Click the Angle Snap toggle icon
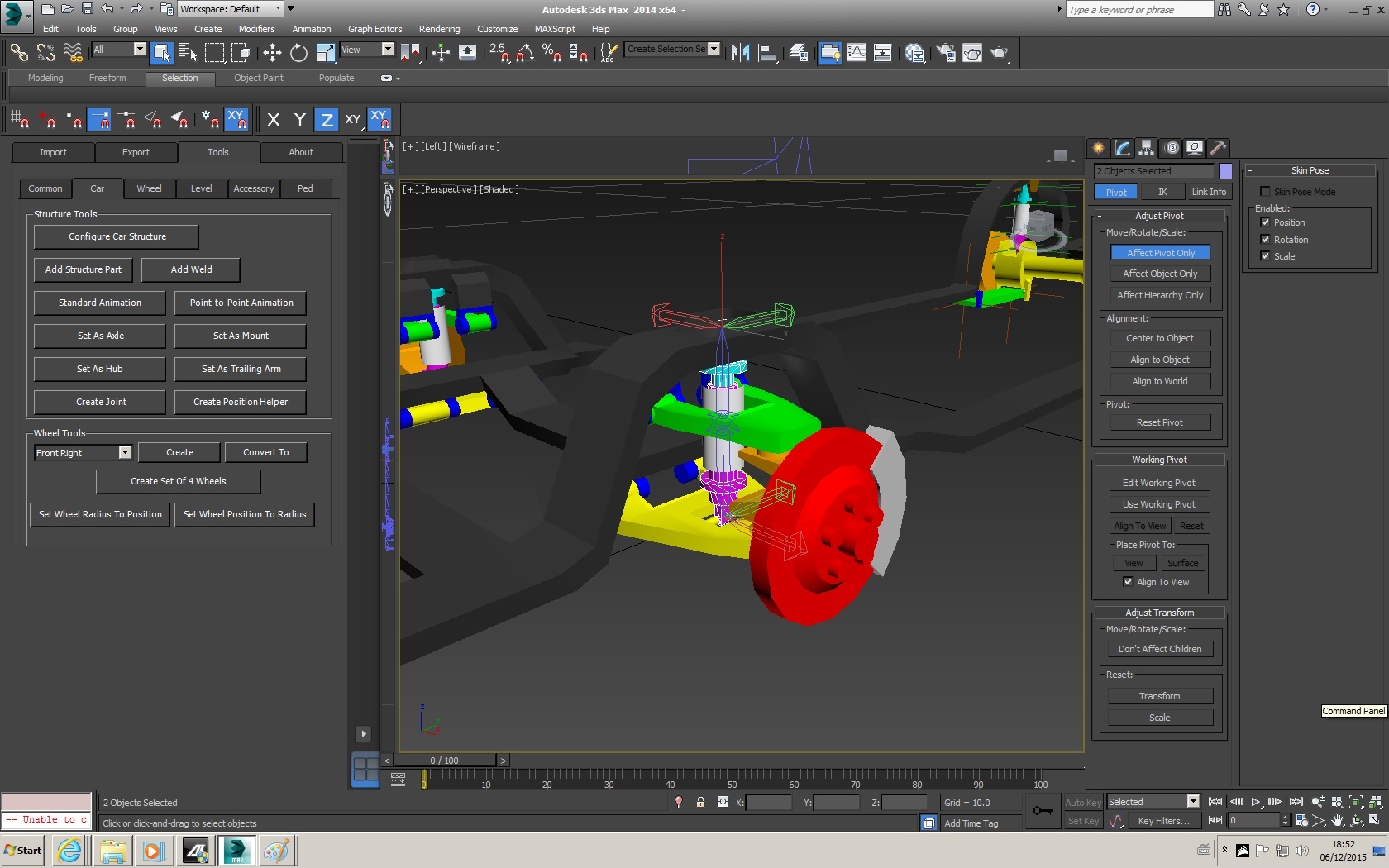 pos(525,53)
